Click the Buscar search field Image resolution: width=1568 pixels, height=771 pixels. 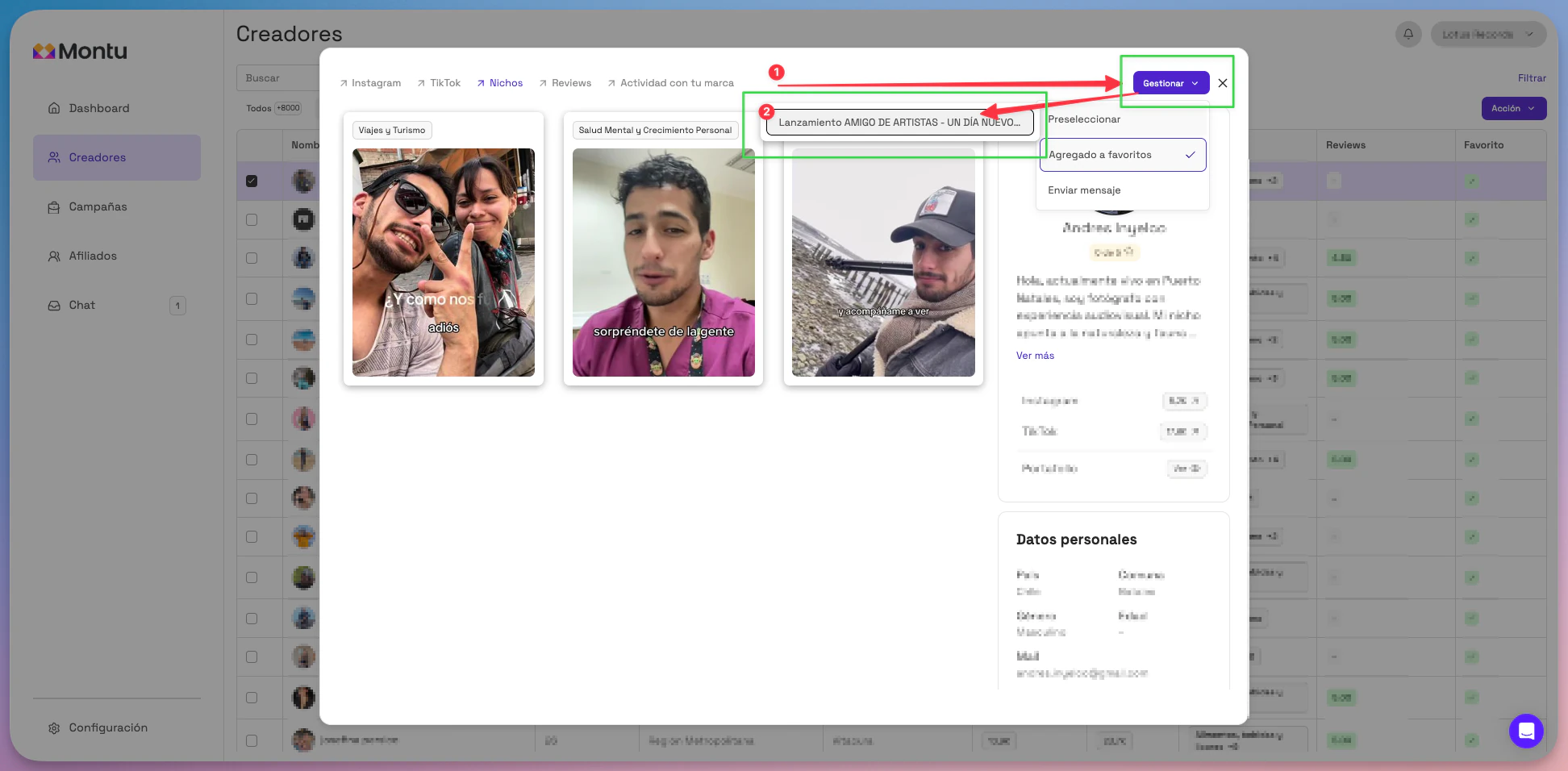click(x=278, y=78)
